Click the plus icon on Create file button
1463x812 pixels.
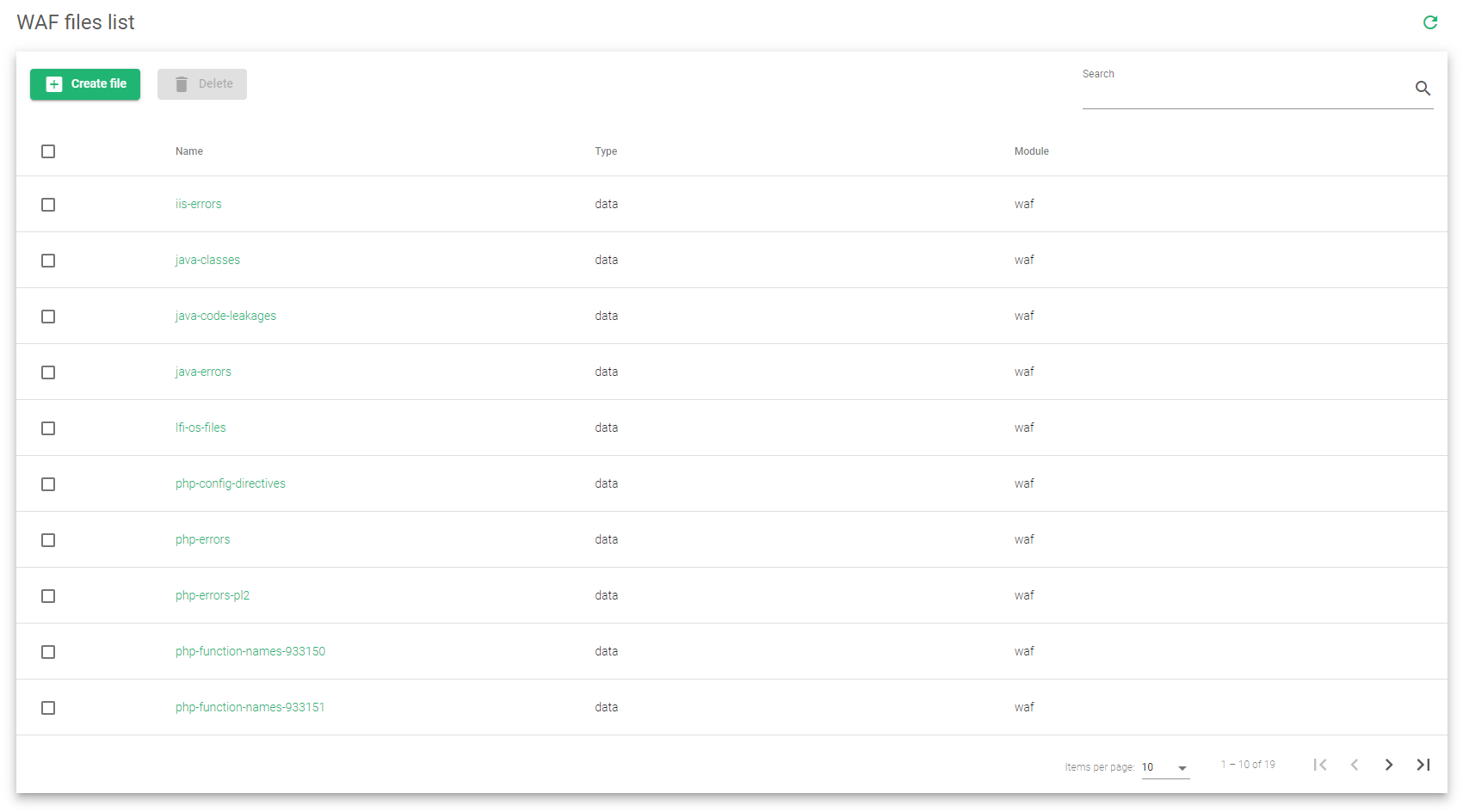(53, 83)
